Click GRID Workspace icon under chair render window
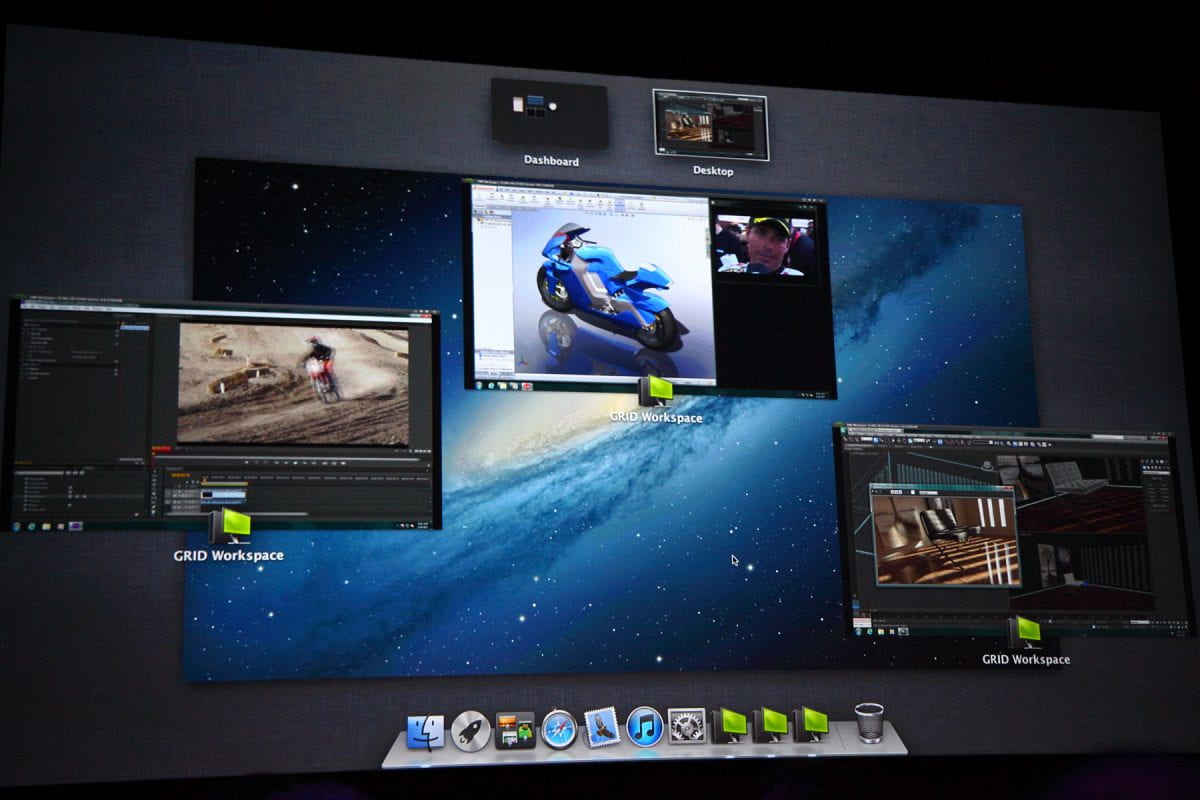 1026,633
